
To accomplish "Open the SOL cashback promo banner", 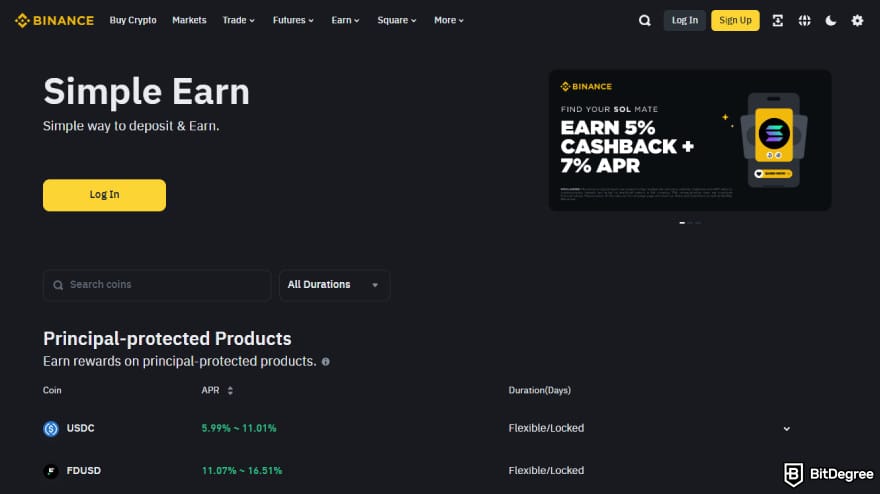I will click(690, 140).
